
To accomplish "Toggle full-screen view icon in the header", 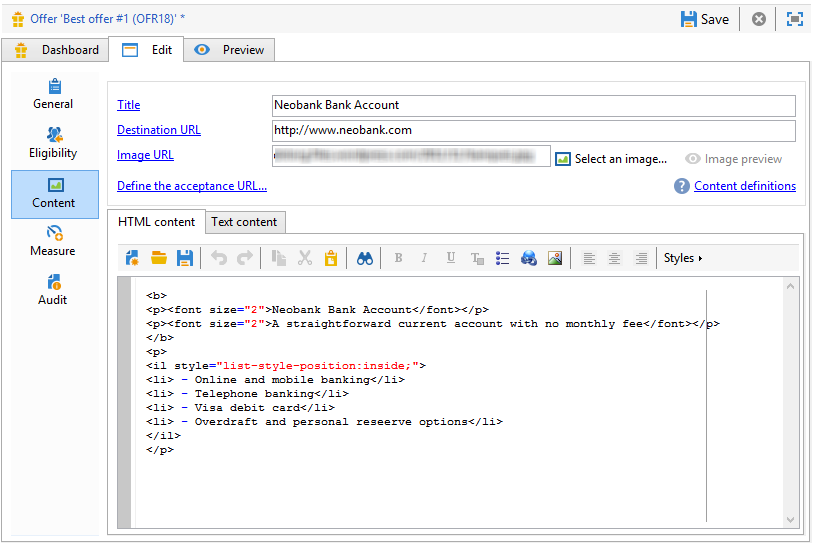I will 795,19.
